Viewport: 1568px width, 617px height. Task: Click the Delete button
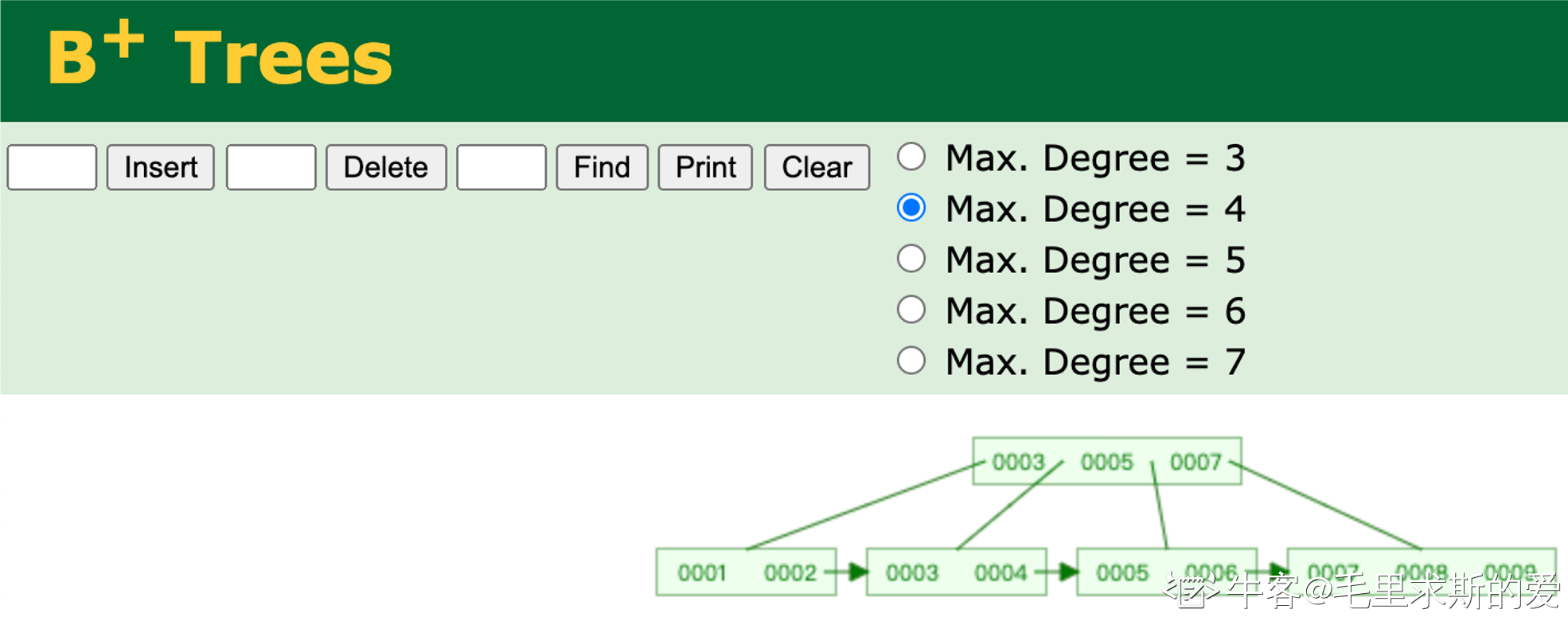[386, 167]
